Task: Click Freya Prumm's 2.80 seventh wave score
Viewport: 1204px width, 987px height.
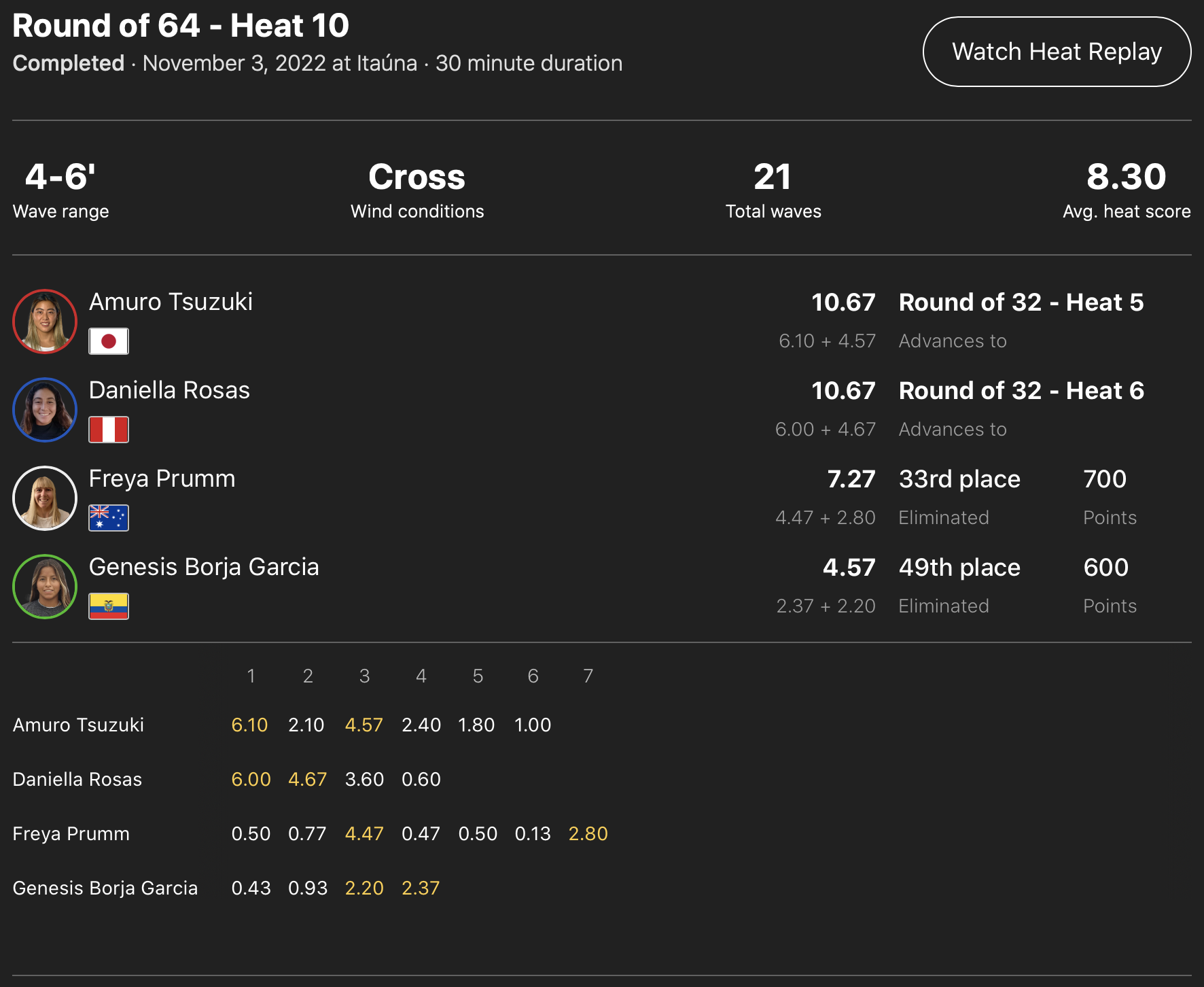Action: pos(588,834)
